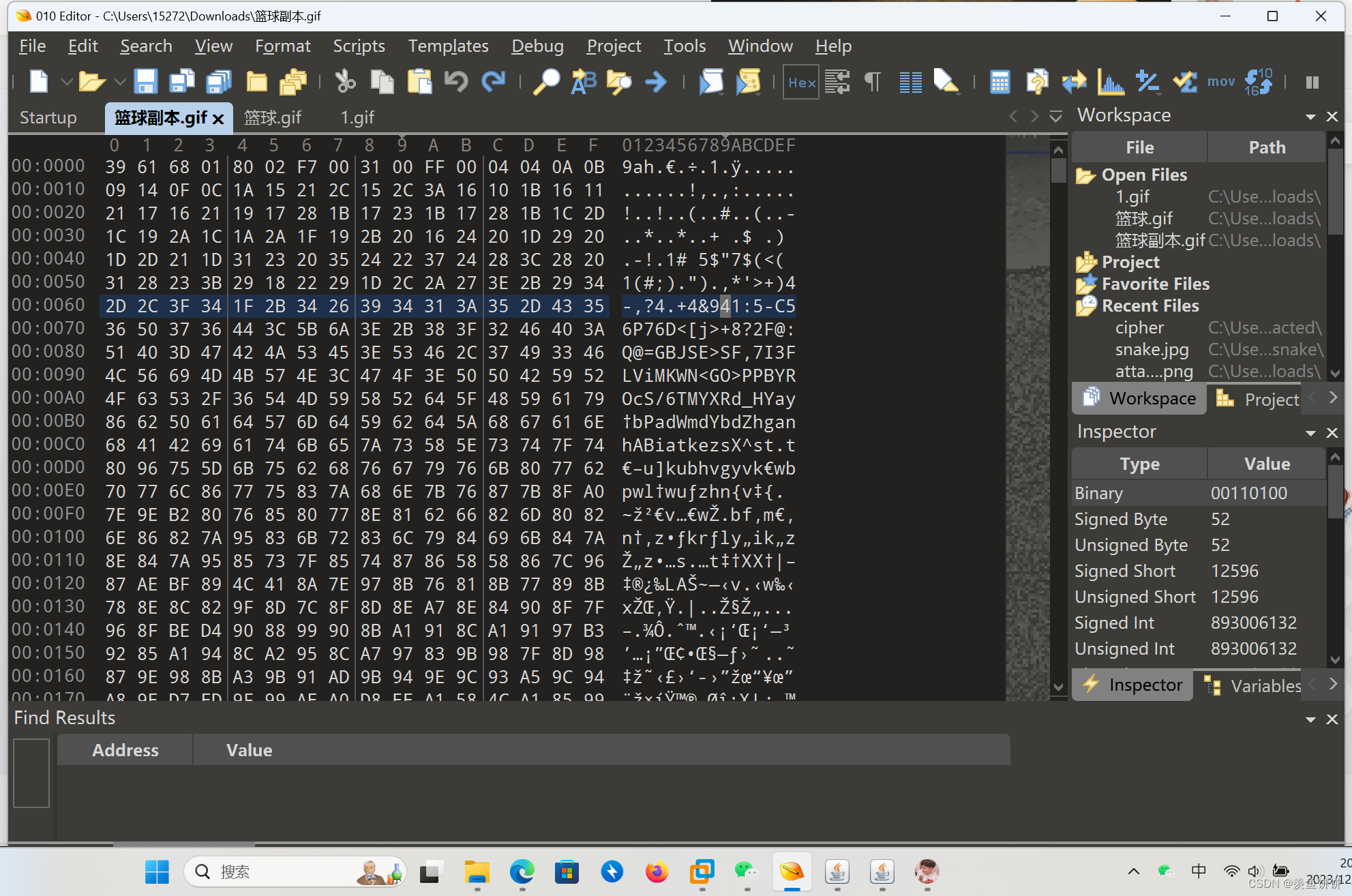
Task: Click the Compare Files arrows icon
Action: point(1074,82)
